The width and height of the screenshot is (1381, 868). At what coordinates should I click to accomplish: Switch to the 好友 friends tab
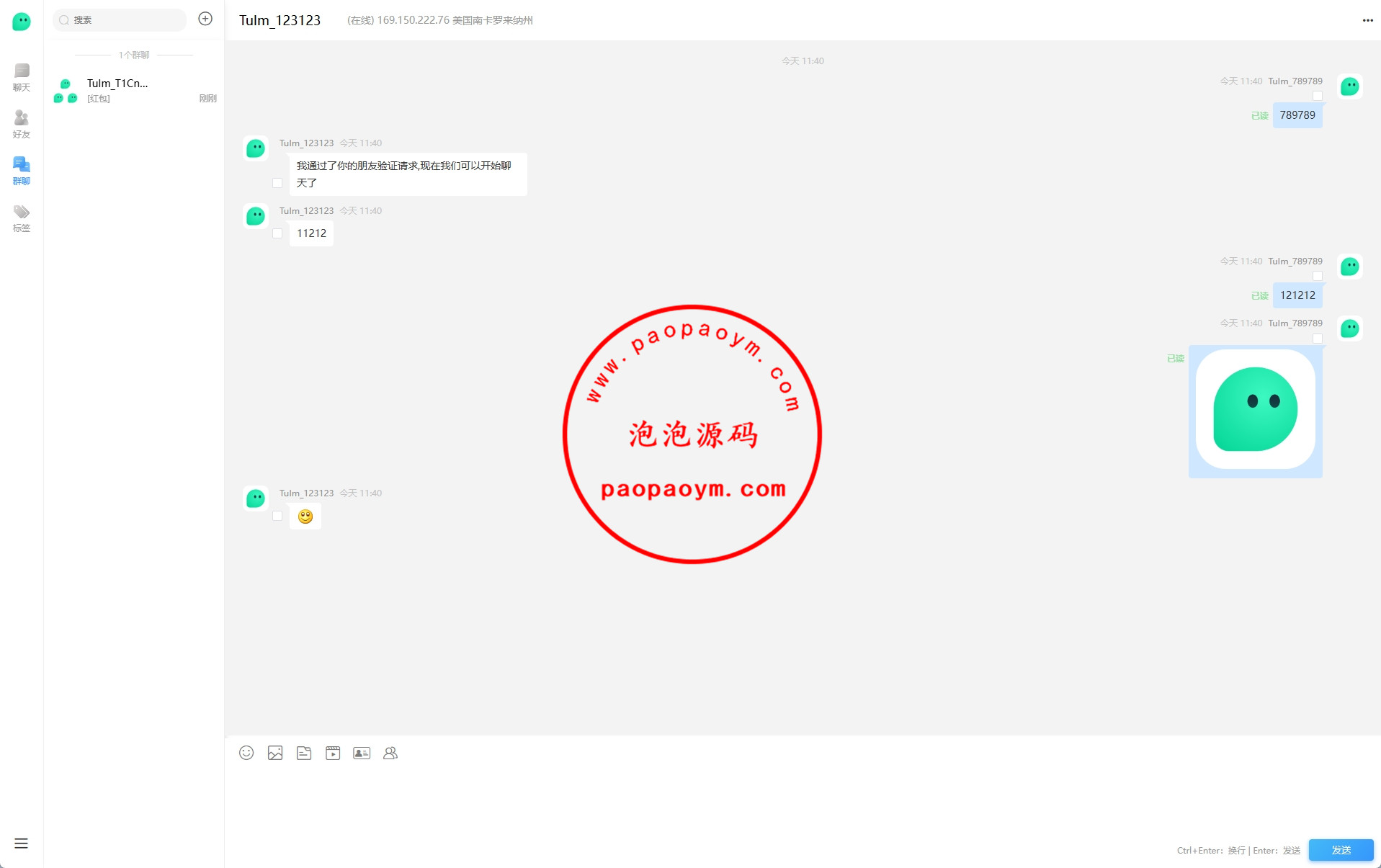pos(22,124)
